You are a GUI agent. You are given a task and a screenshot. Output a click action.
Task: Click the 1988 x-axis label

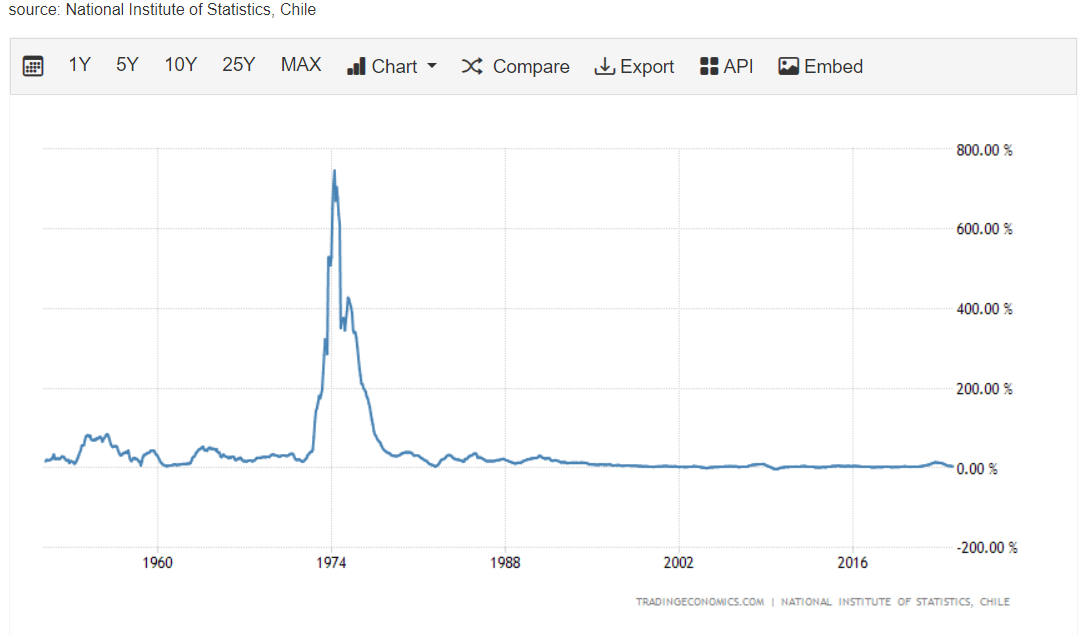(505, 562)
